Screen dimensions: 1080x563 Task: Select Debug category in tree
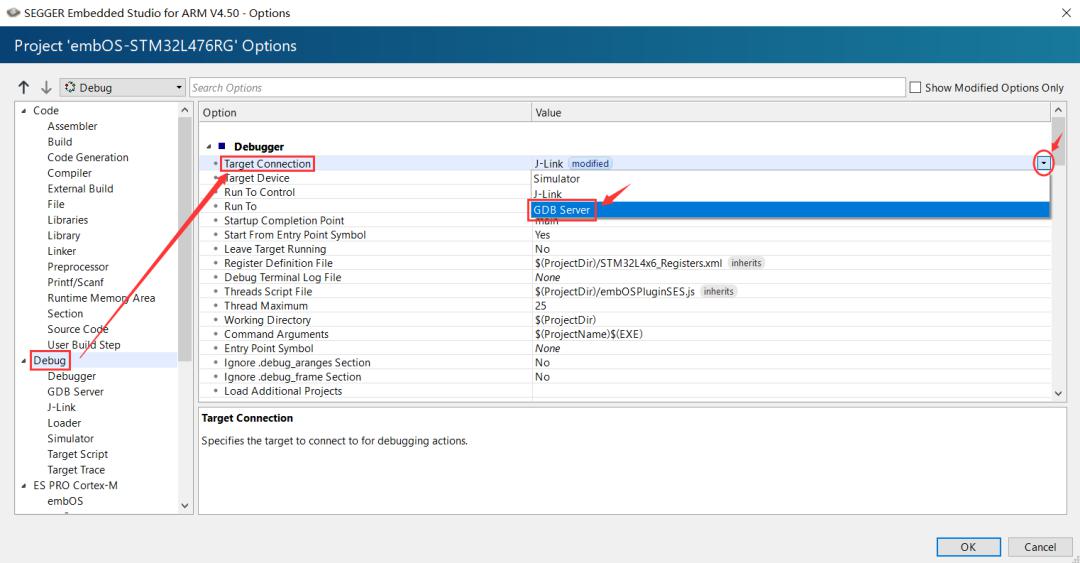point(50,360)
